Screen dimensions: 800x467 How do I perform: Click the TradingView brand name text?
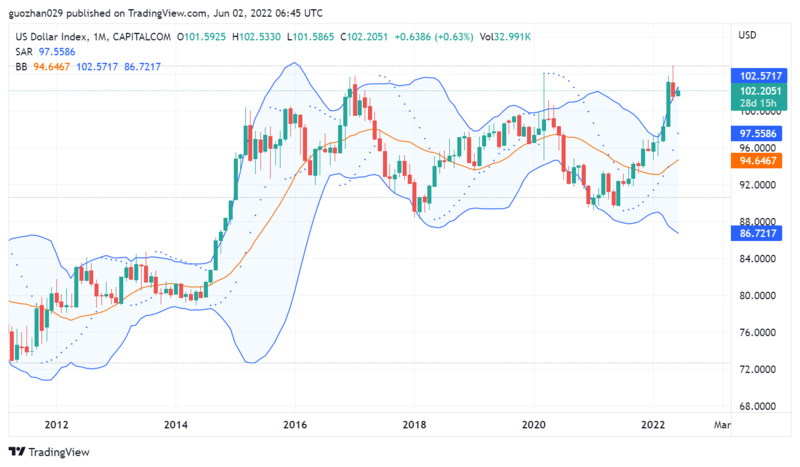coord(59,452)
